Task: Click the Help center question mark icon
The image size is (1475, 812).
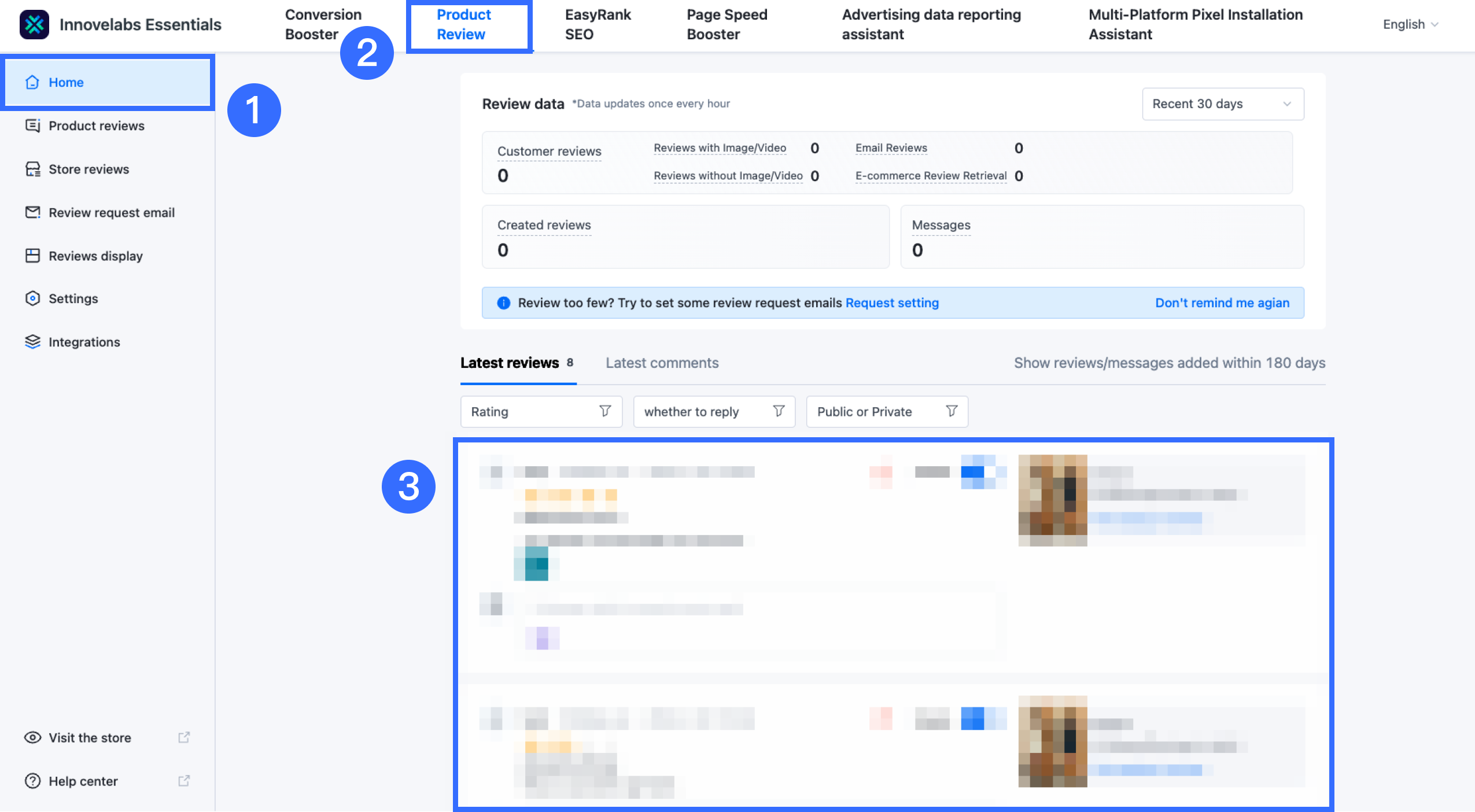Action: [32, 781]
